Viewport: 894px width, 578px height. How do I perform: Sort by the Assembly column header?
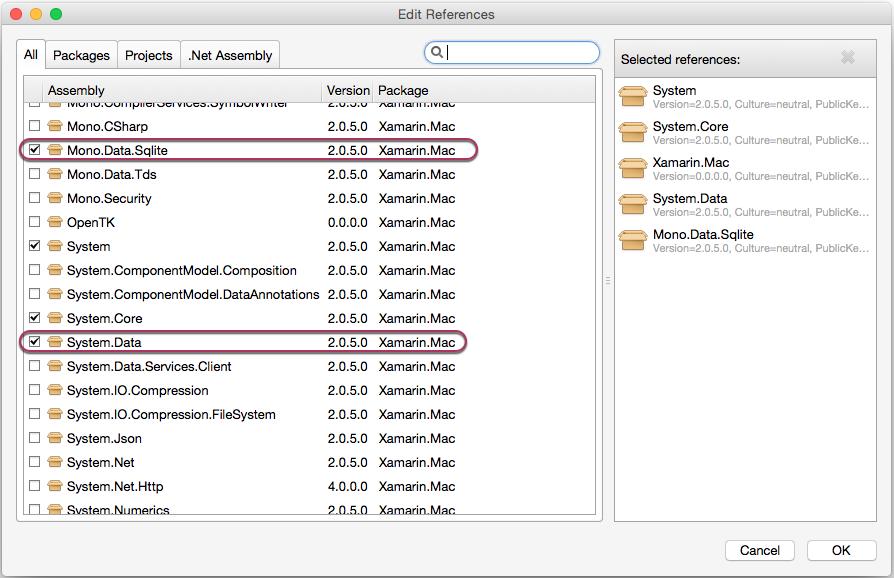[182, 90]
